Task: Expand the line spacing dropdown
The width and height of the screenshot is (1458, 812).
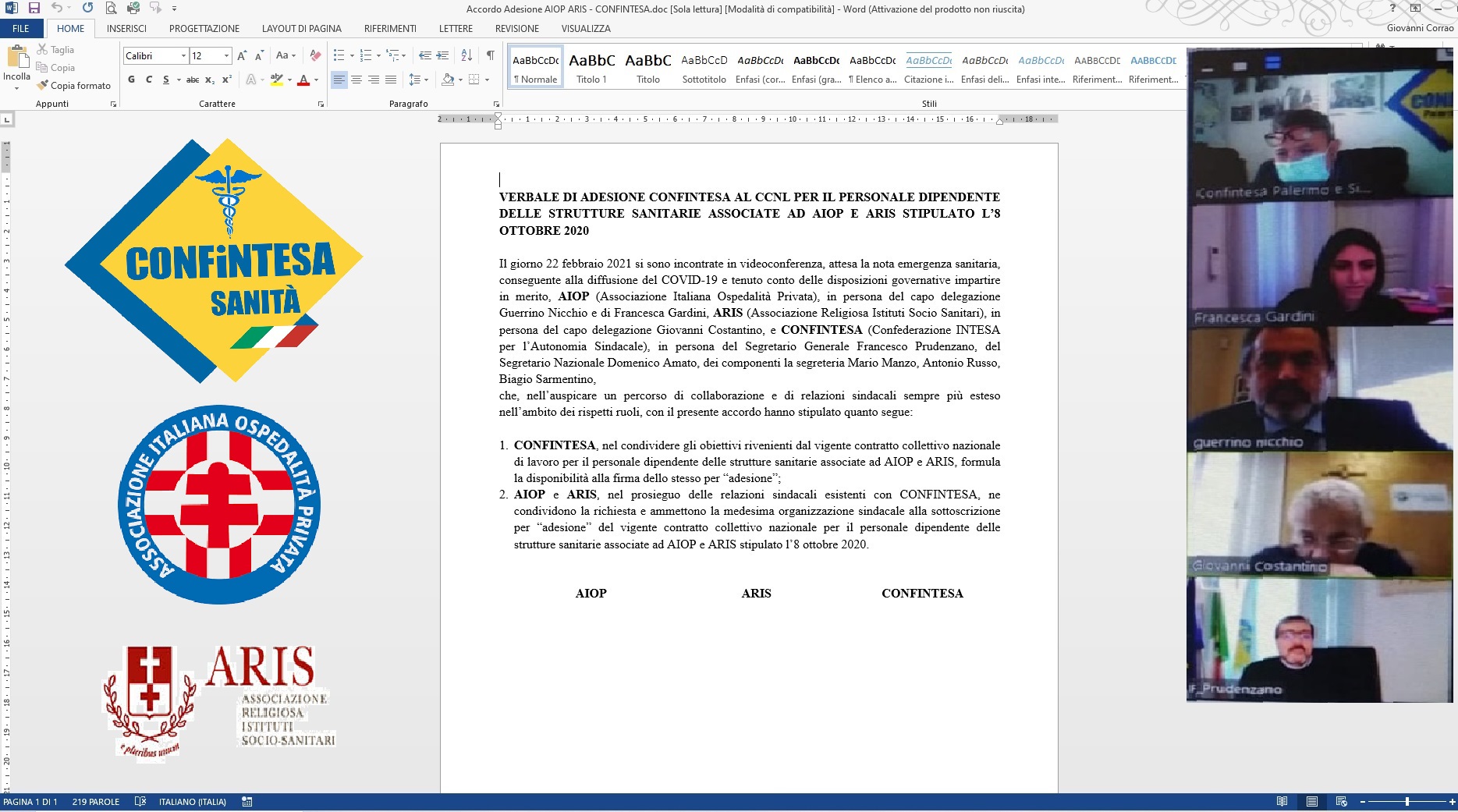Action: tap(426, 80)
